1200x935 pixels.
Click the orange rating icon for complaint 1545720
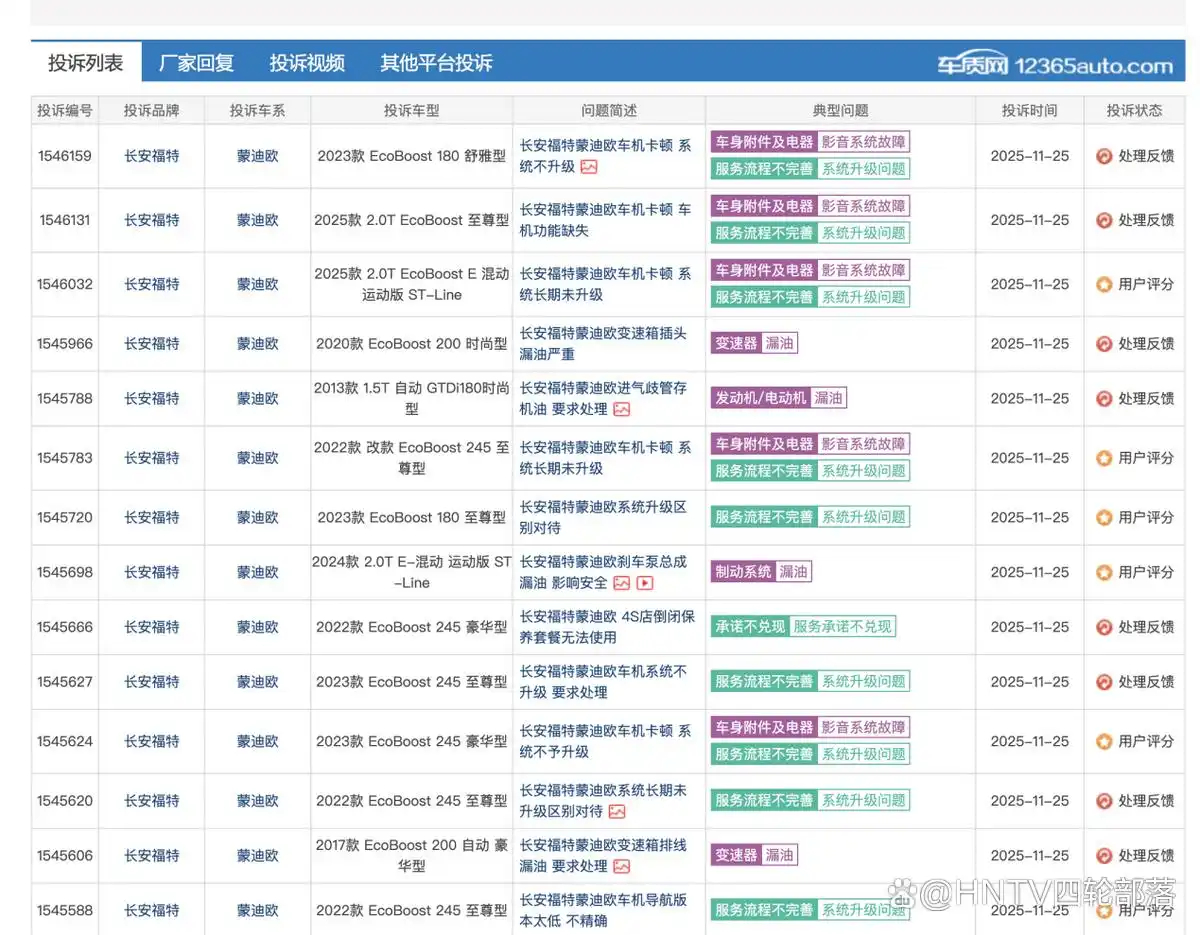[x=1104, y=517]
